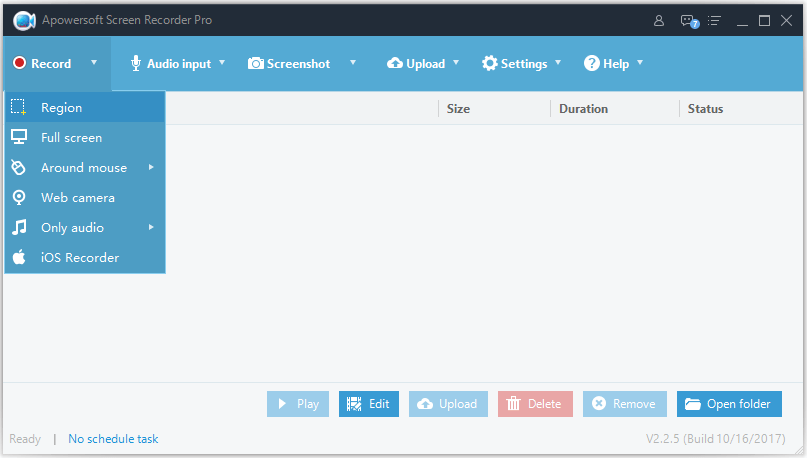Expand the Audio input dropdown arrow
The image size is (807, 458).
(222, 63)
